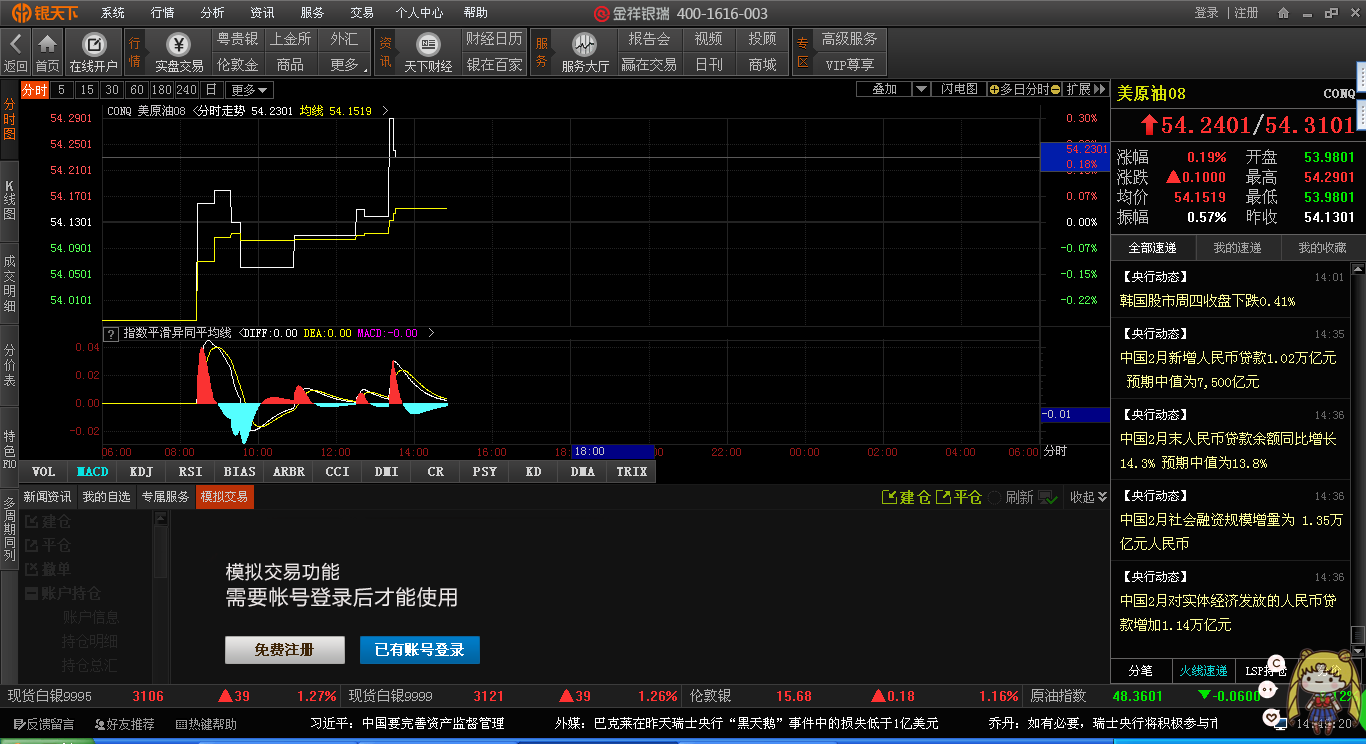Select the 60 minute timeframe
The height and width of the screenshot is (744, 1366).
point(137,89)
